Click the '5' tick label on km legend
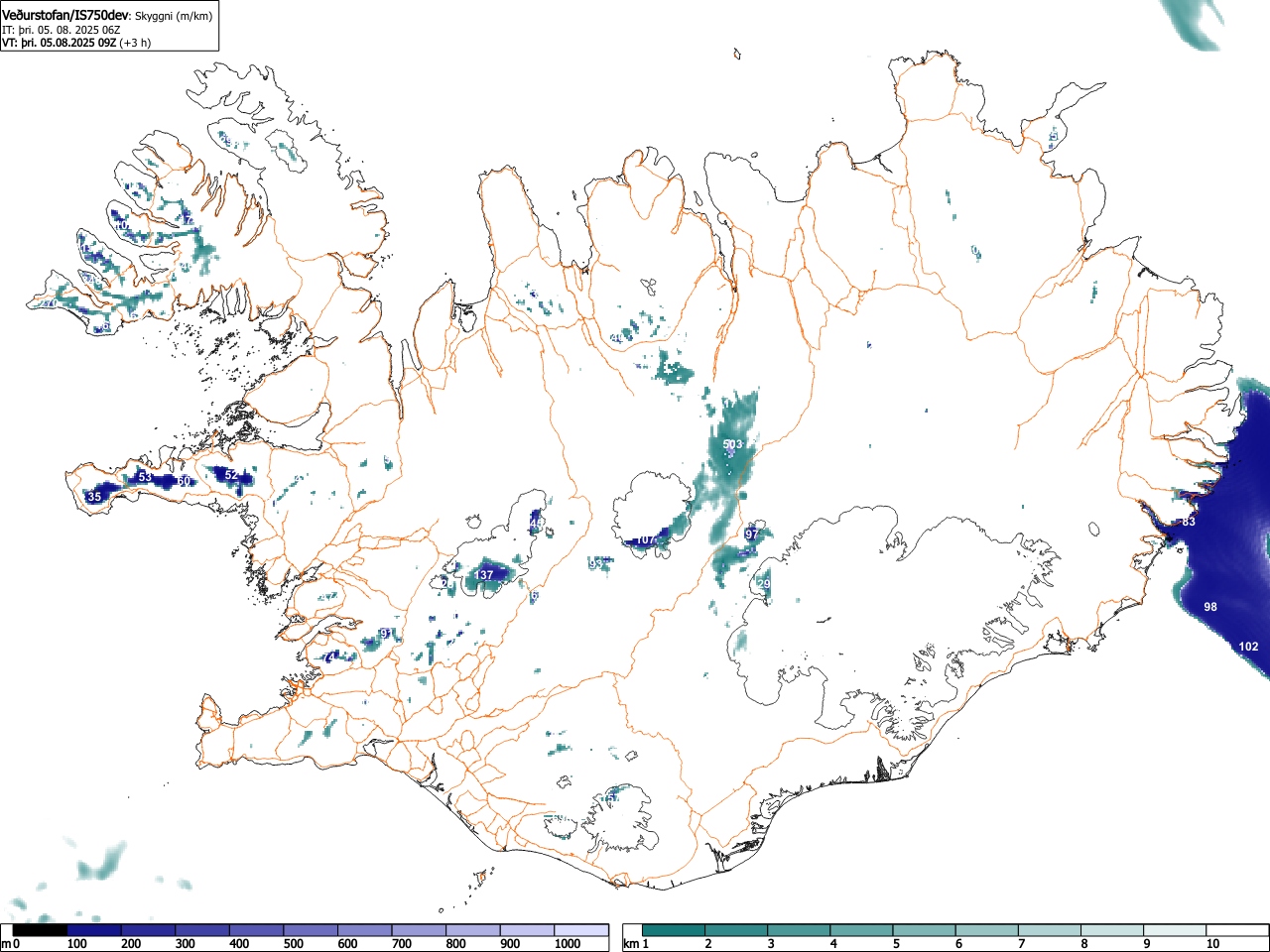This screenshot has width=1270, height=952. point(895,944)
